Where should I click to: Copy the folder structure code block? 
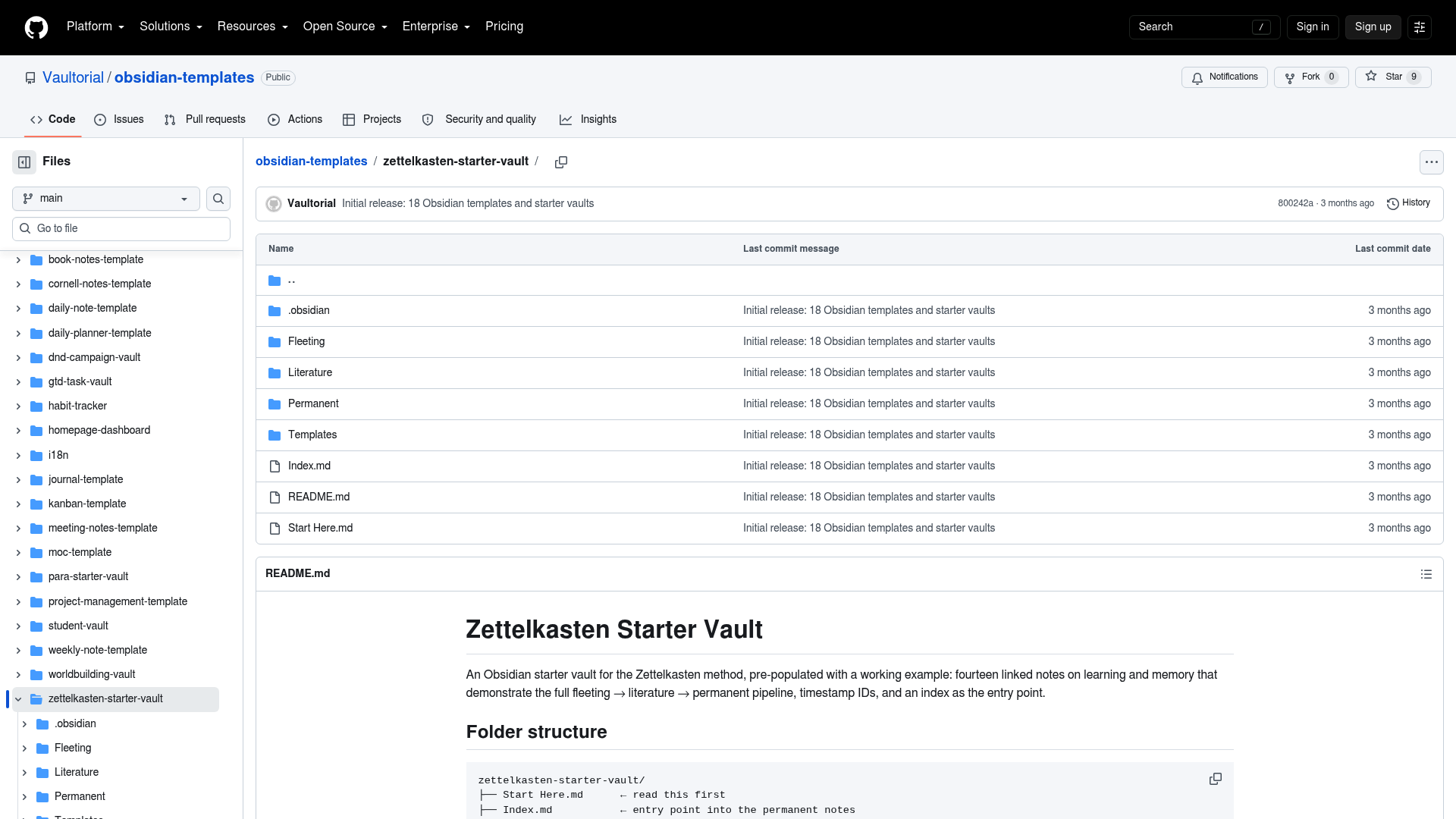tap(1216, 780)
